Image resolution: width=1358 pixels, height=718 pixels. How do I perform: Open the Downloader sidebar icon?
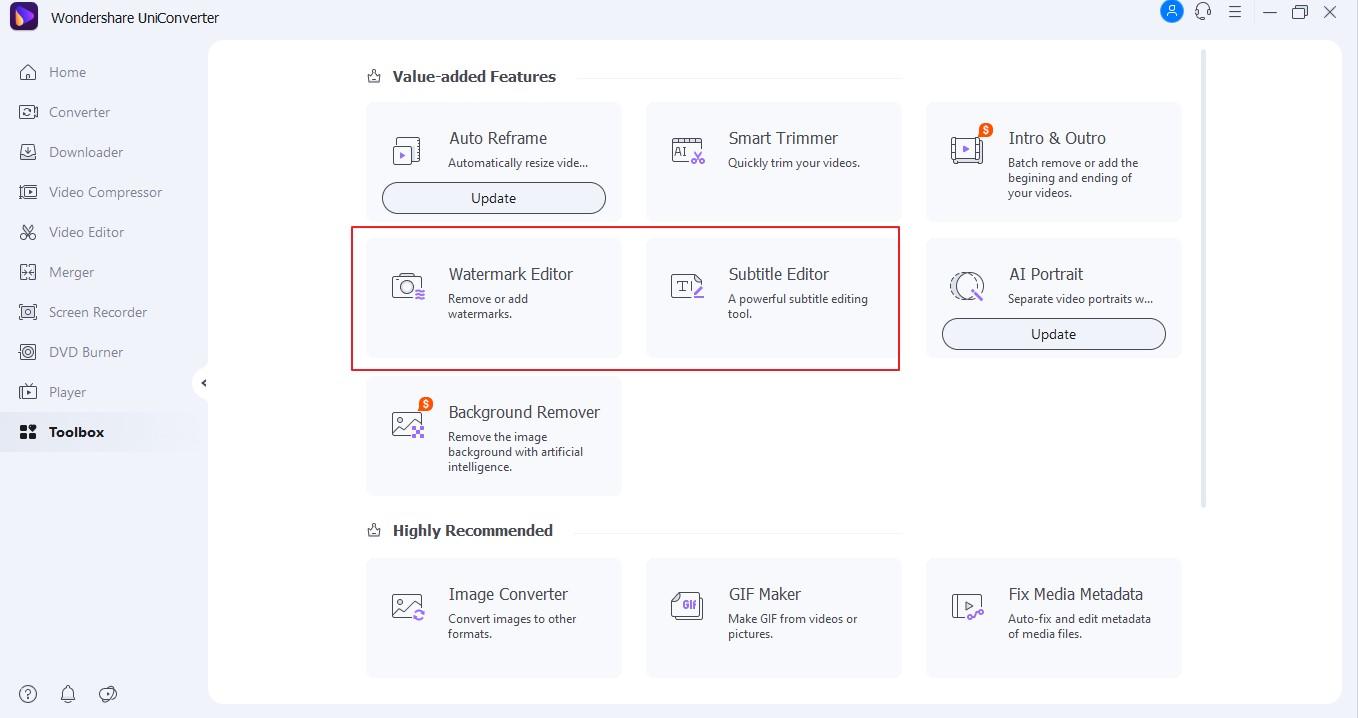(28, 152)
